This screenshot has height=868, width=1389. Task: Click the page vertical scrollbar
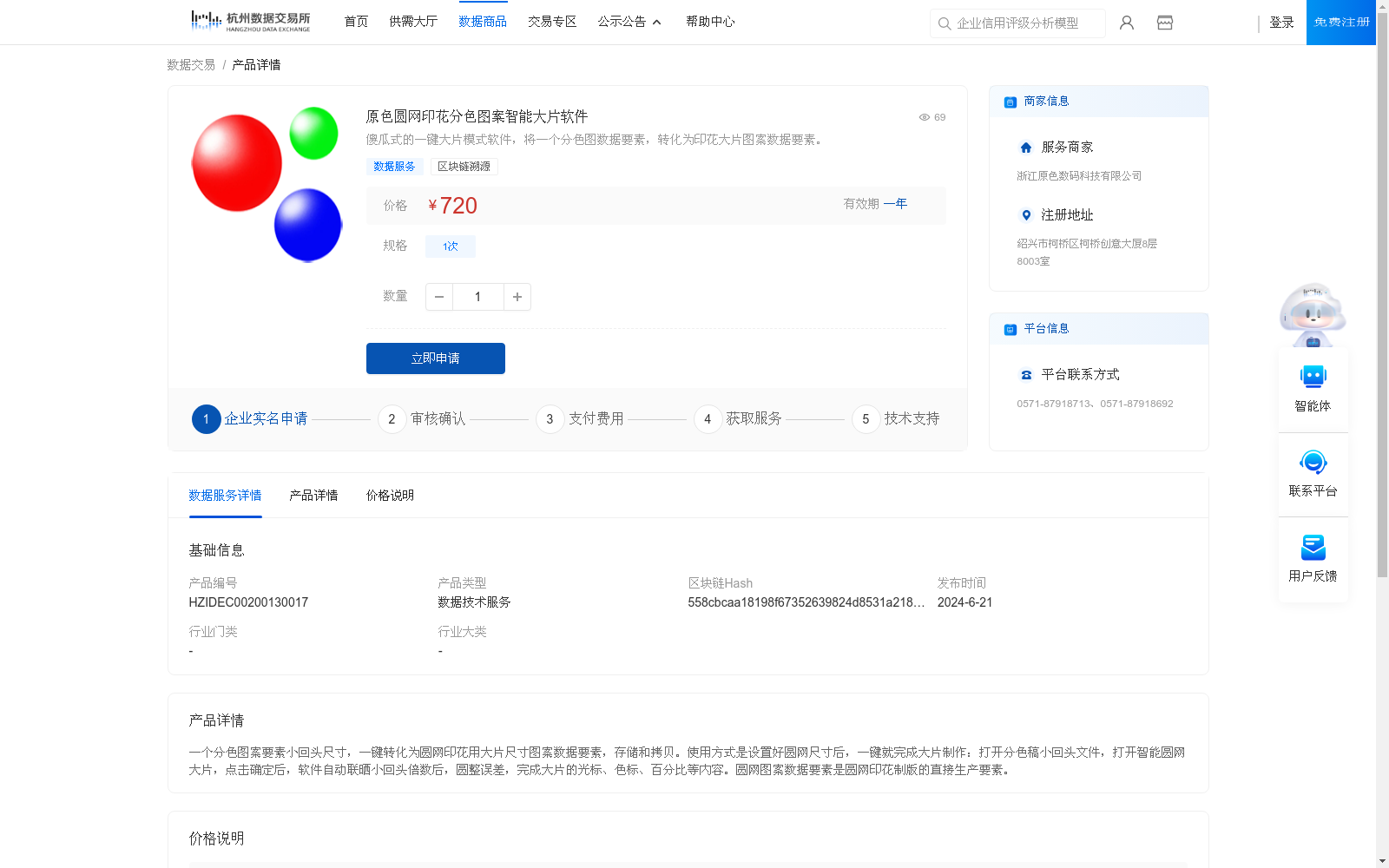[x=1383, y=295]
